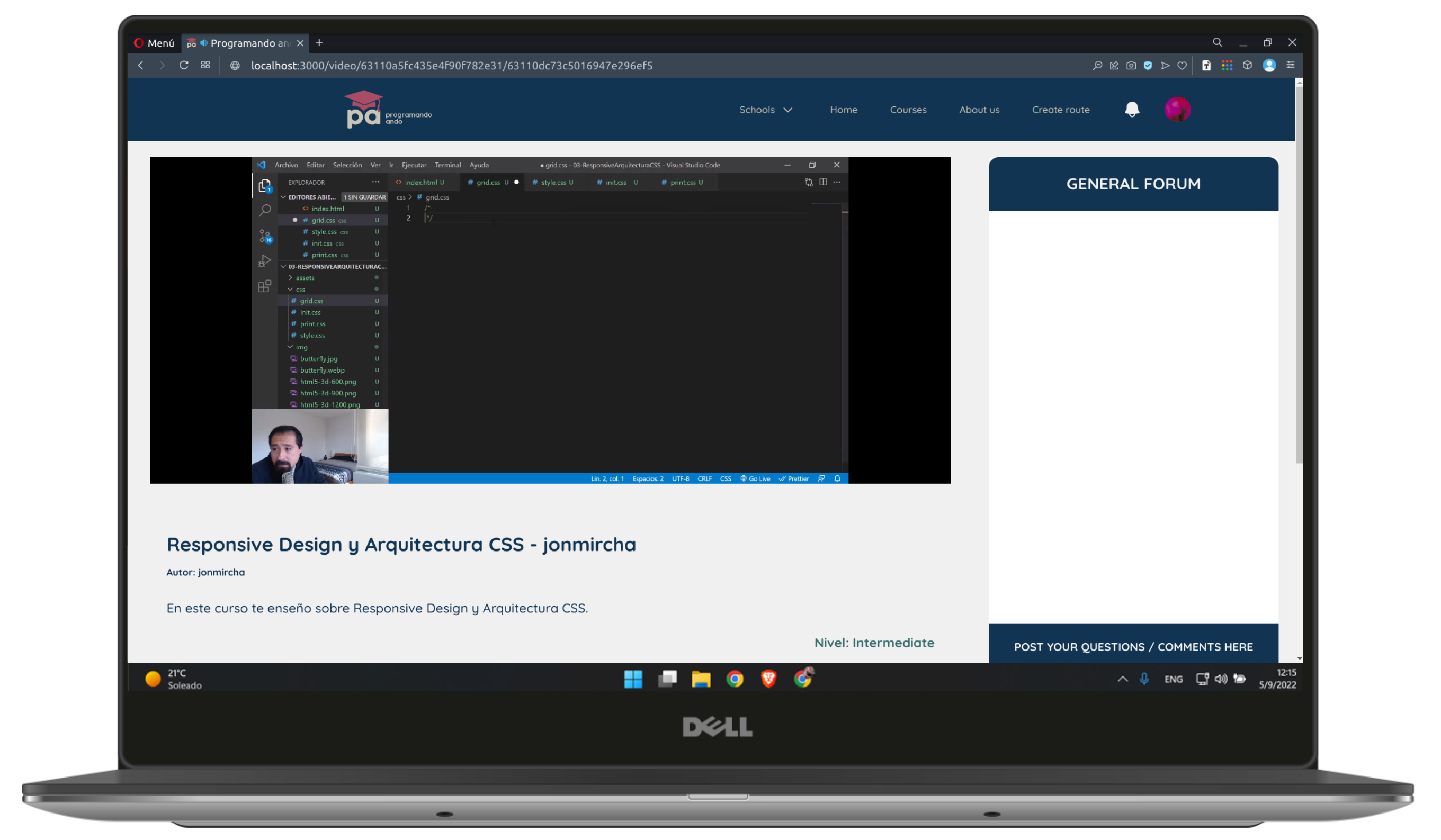Go to Courses in navigation bar

pos(908,110)
